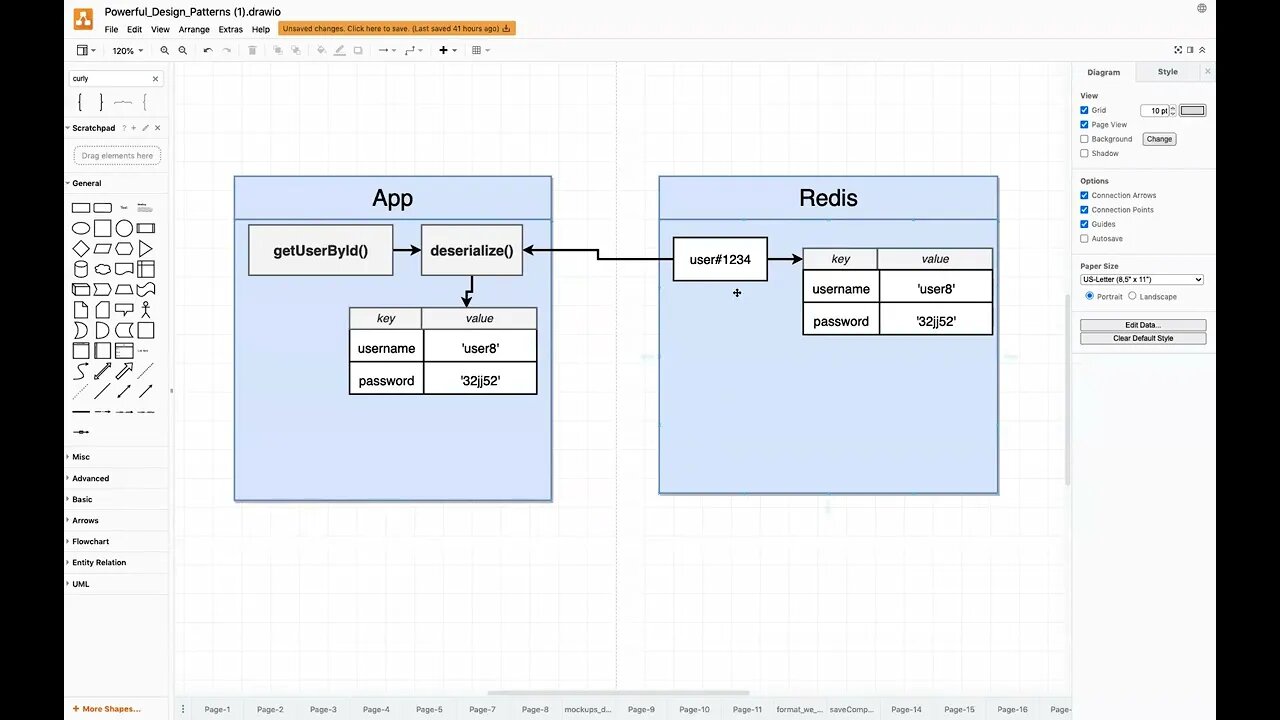Select the hexagon shape in General
This screenshot has height=720, width=1280.
pyautogui.click(x=124, y=248)
